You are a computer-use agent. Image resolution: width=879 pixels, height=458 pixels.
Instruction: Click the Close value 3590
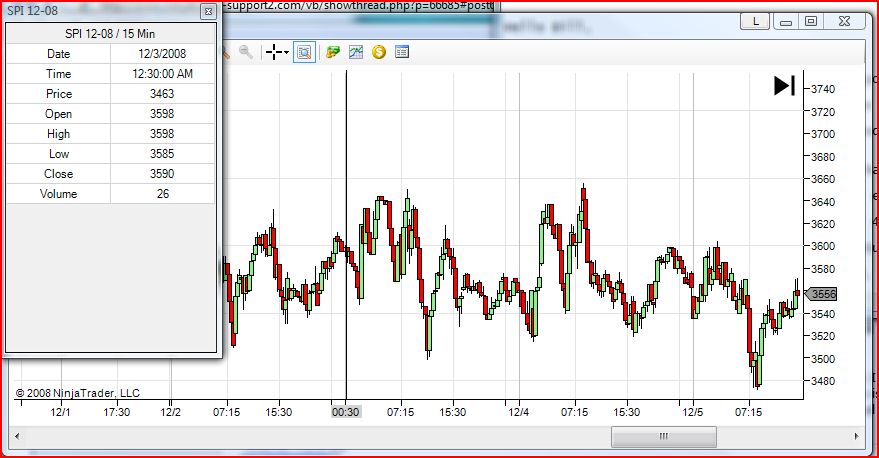pyautogui.click(x=162, y=174)
